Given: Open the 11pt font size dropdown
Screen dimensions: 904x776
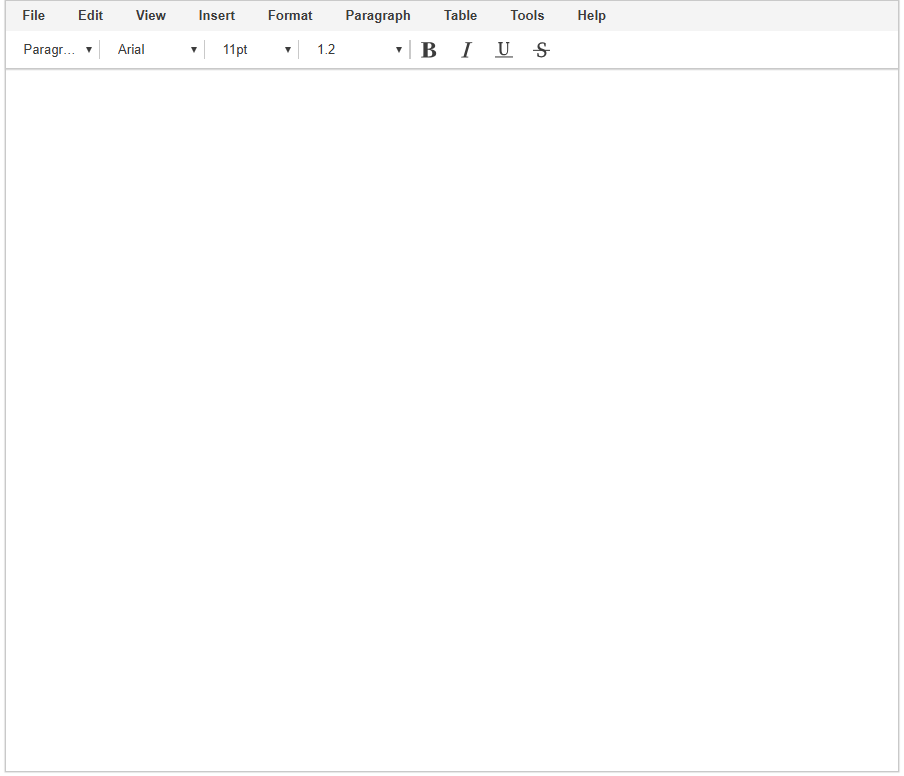Looking at the screenshot, I should click(256, 50).
